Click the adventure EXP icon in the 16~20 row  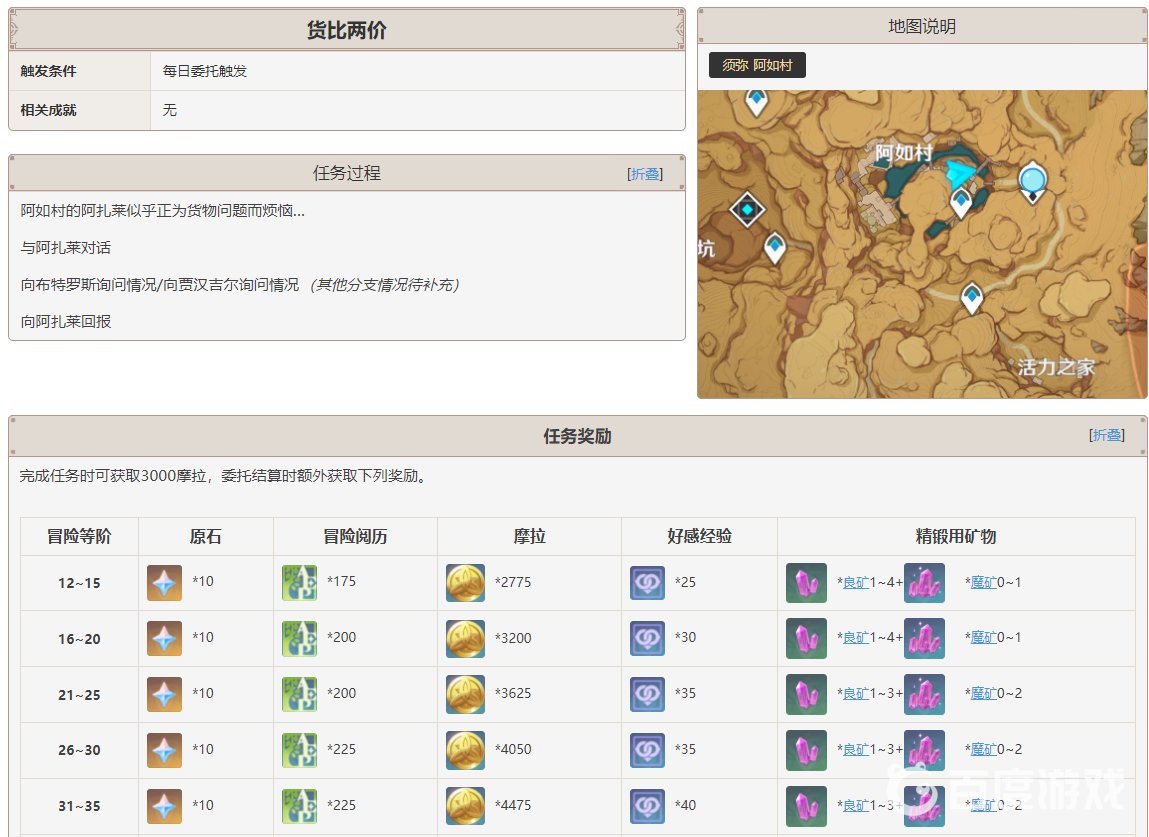click(x=300, y=638)
